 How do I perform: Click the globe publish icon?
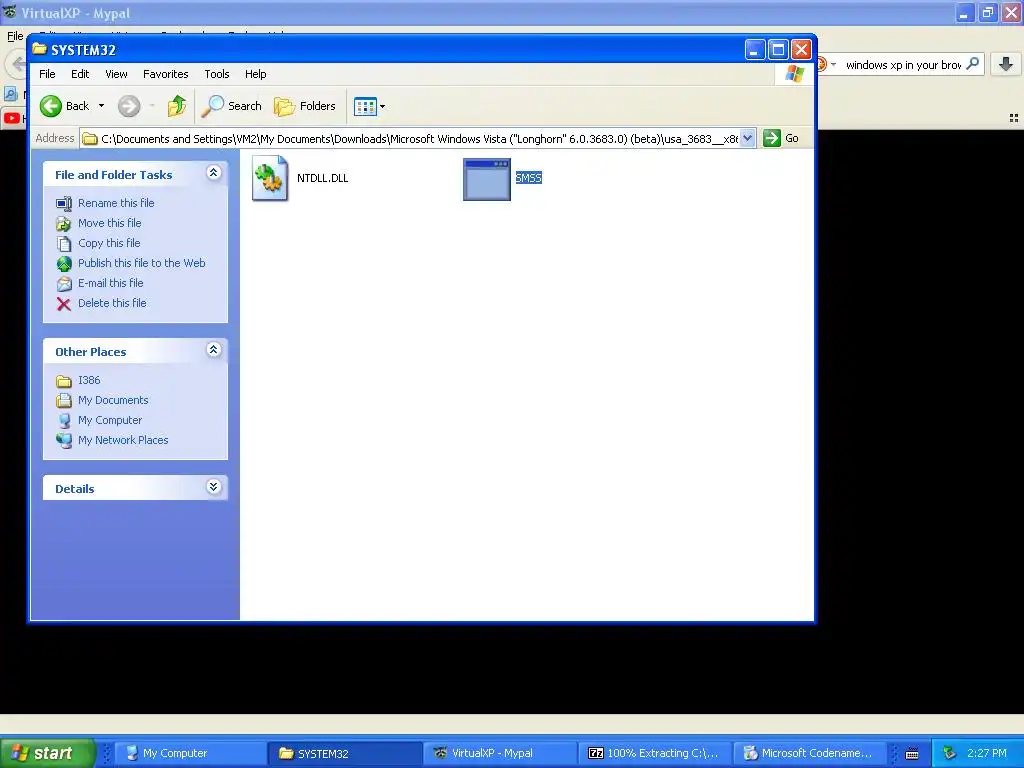pyautogui.click(x=63, y=264)
